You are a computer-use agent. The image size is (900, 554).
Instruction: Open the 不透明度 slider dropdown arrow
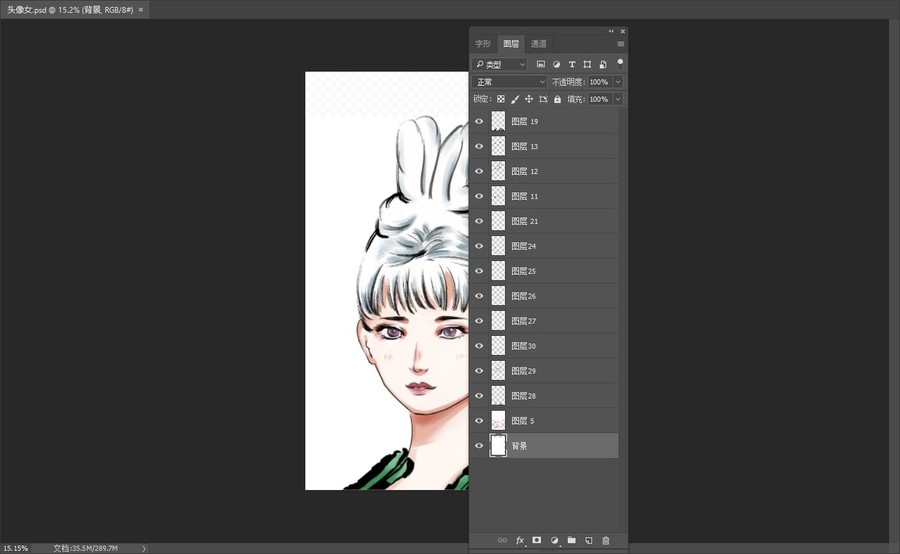618,82
